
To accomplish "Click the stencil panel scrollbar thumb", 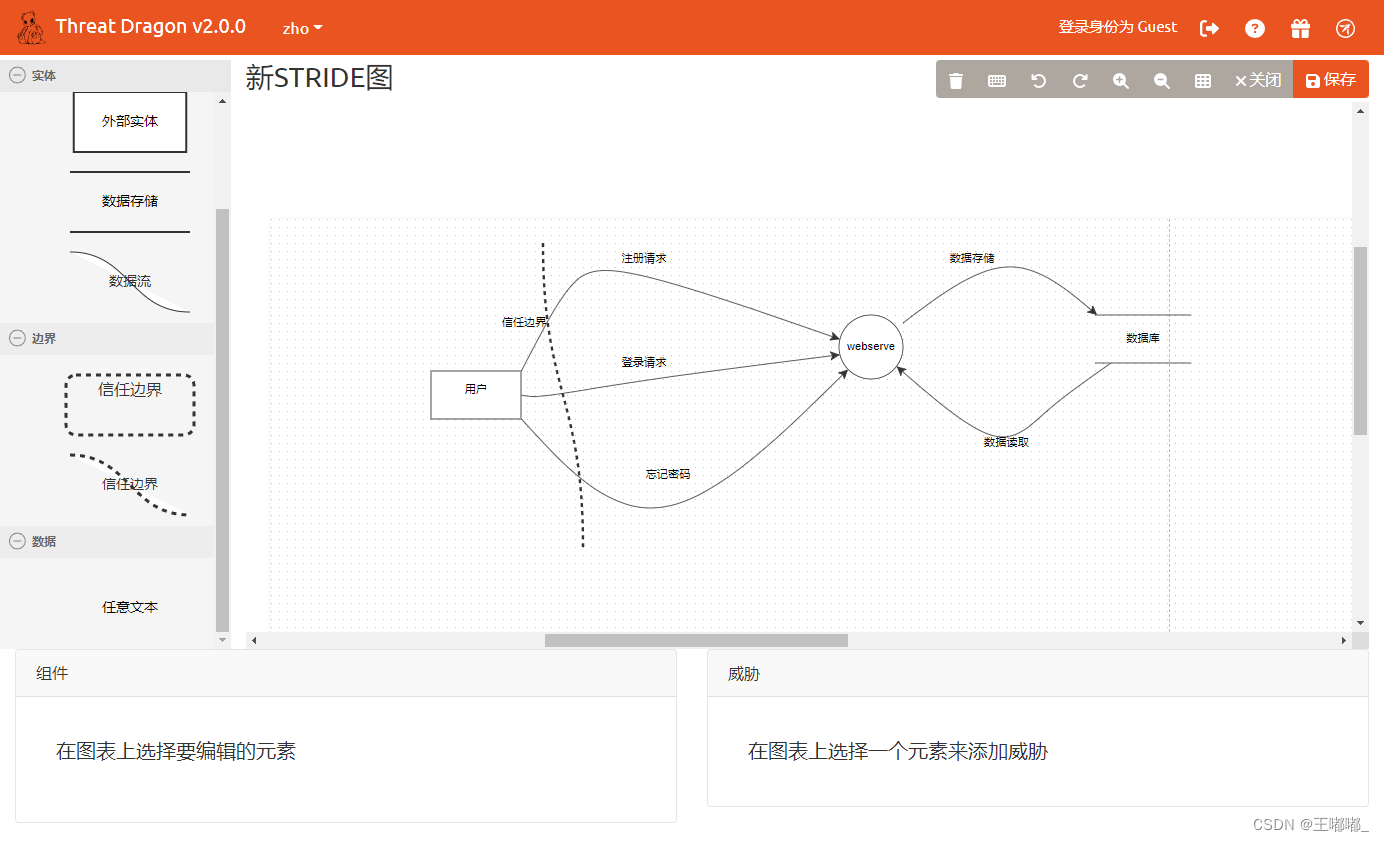I will [x=222, y=420].
